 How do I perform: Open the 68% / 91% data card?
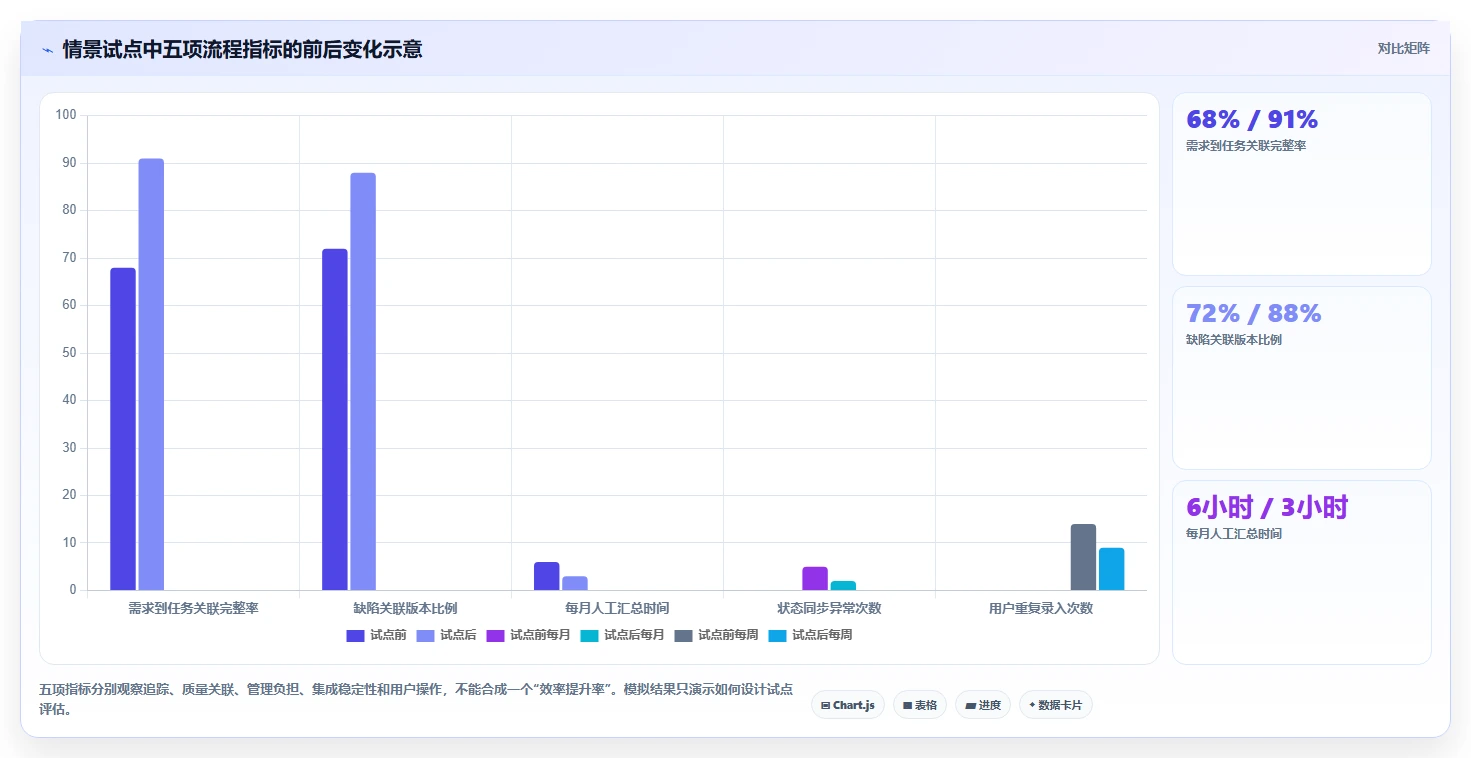click(x=1301, y=184)
